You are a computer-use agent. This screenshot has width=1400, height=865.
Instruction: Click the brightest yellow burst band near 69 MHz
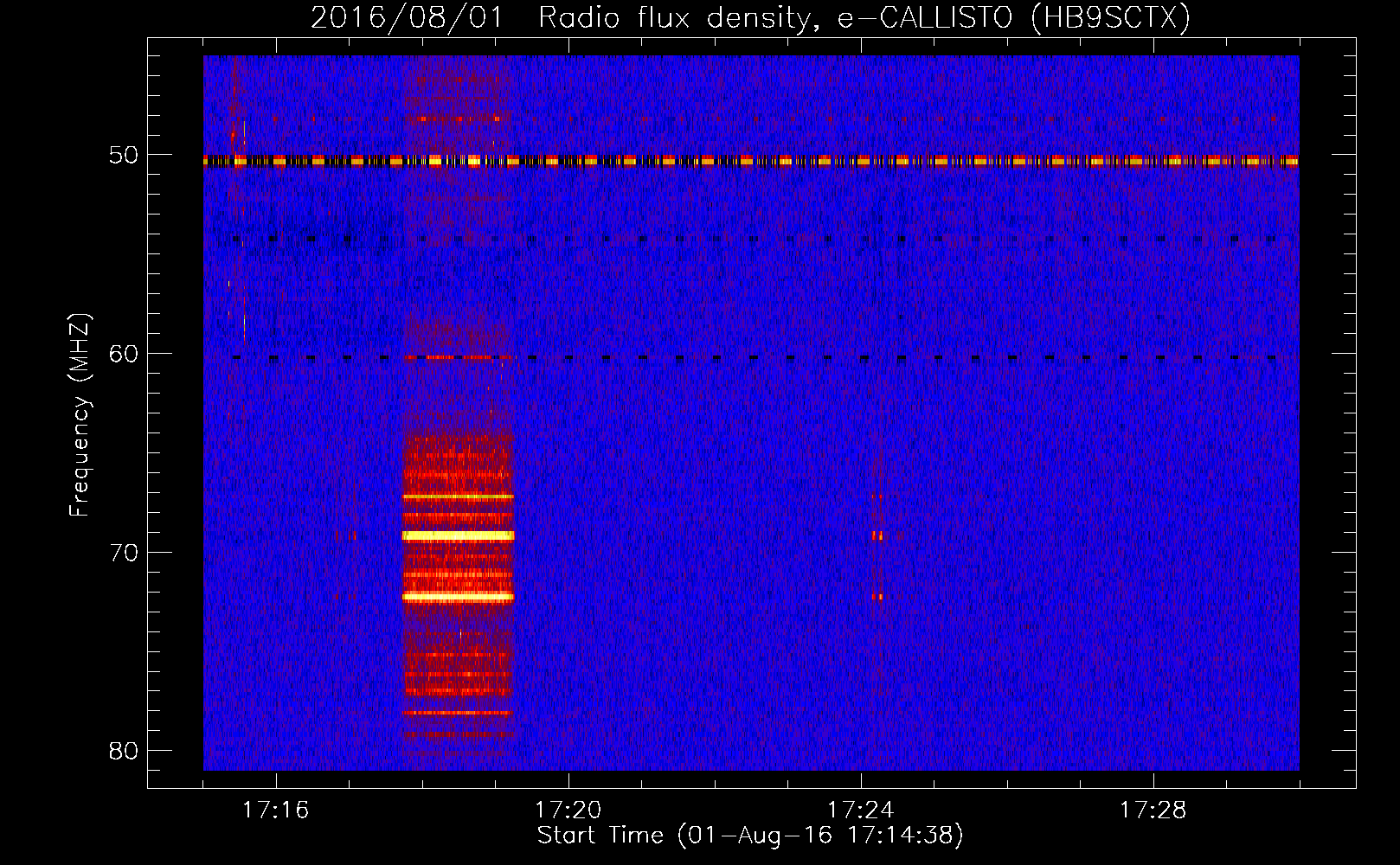(459, 535)
